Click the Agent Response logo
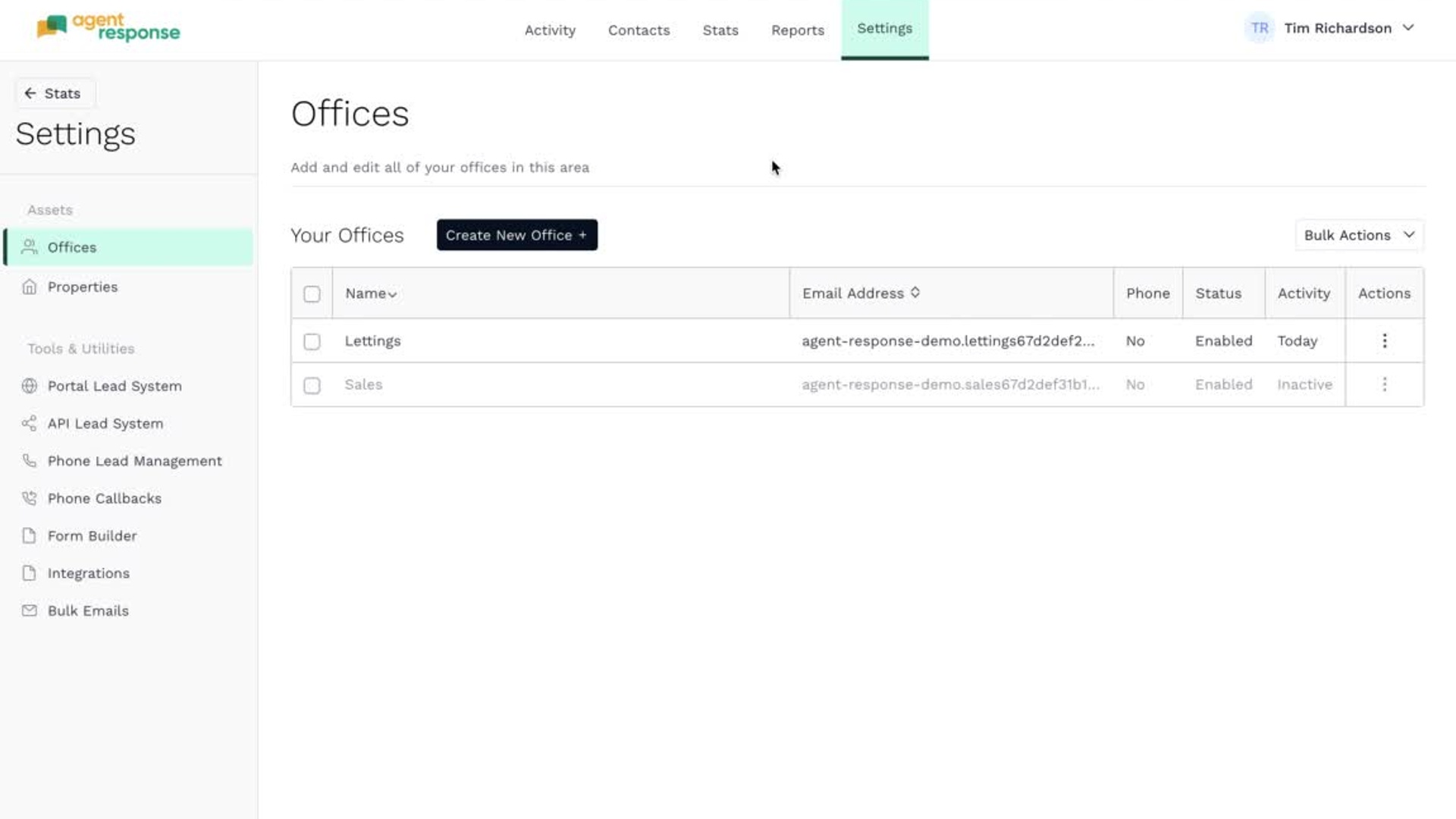This screenshot has height=819, width=1456. 108,27
